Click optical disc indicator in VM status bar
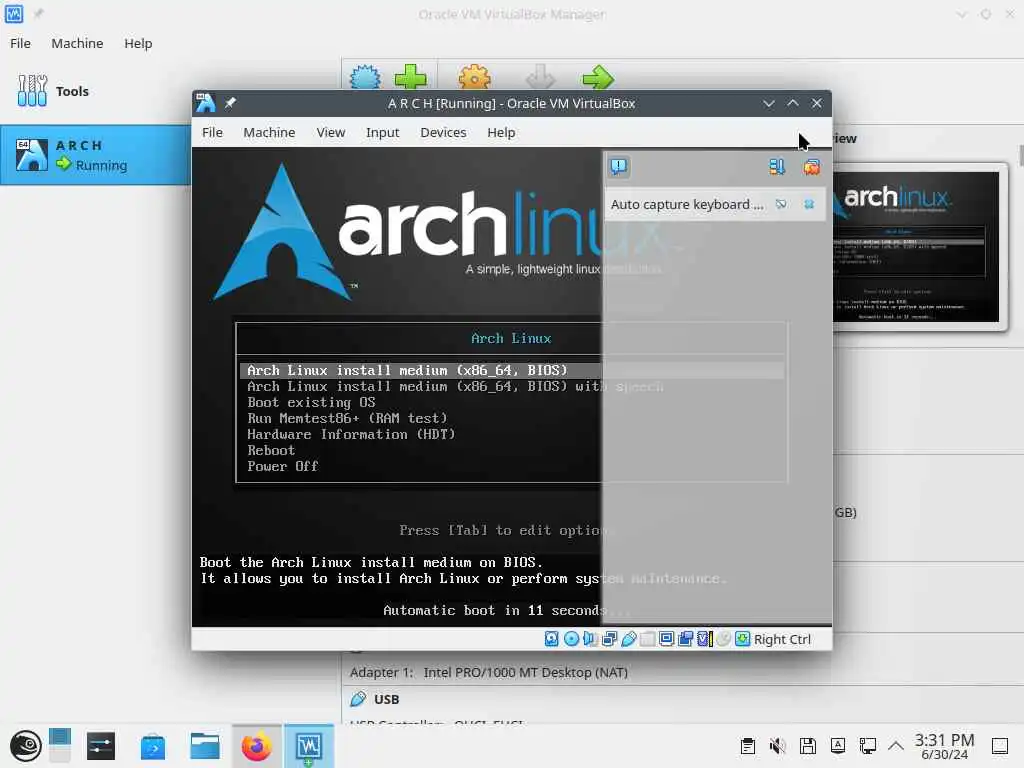 click(x=571, y=639)
